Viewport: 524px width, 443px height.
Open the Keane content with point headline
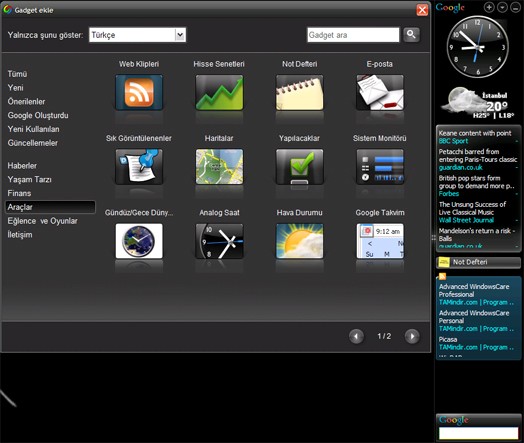coord(475,133)
